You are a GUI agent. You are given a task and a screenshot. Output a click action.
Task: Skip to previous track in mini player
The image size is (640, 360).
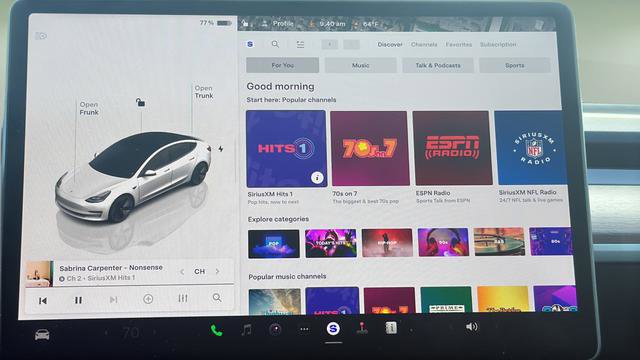coord(42,301)
